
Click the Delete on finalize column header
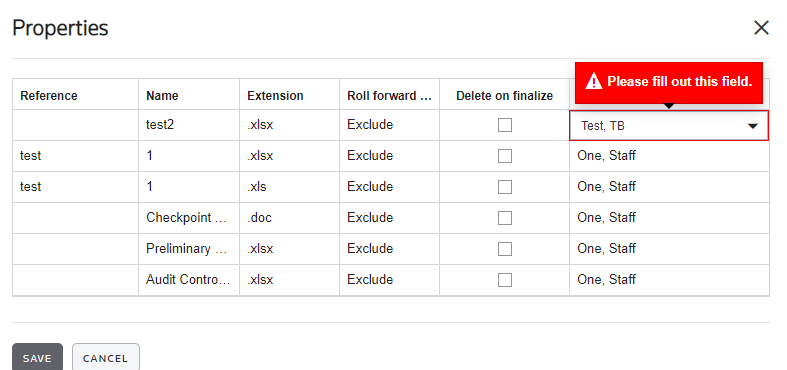(x=504, y=95)
